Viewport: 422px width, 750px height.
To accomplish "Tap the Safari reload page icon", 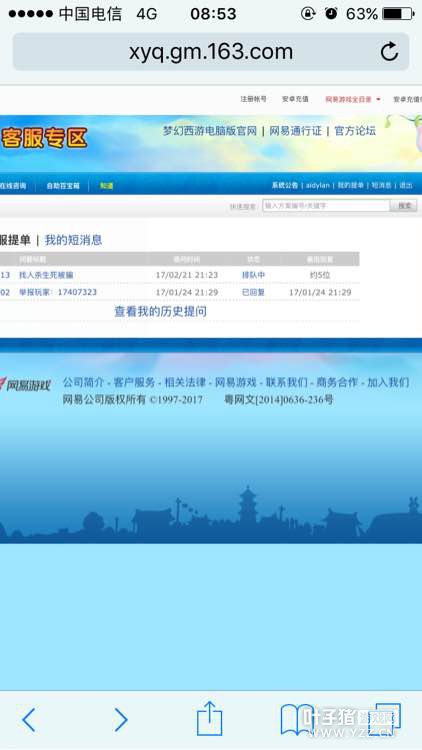I will [389, 51].
